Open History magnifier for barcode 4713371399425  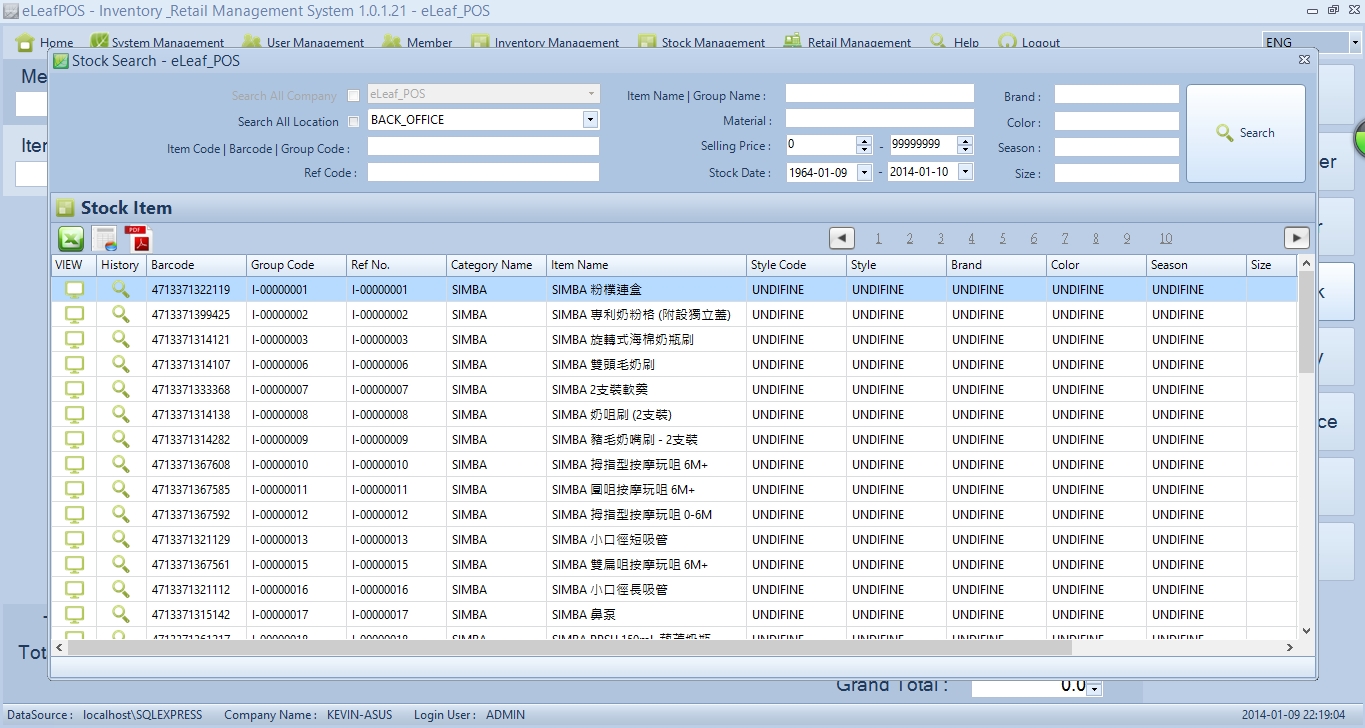coord(121,314)
